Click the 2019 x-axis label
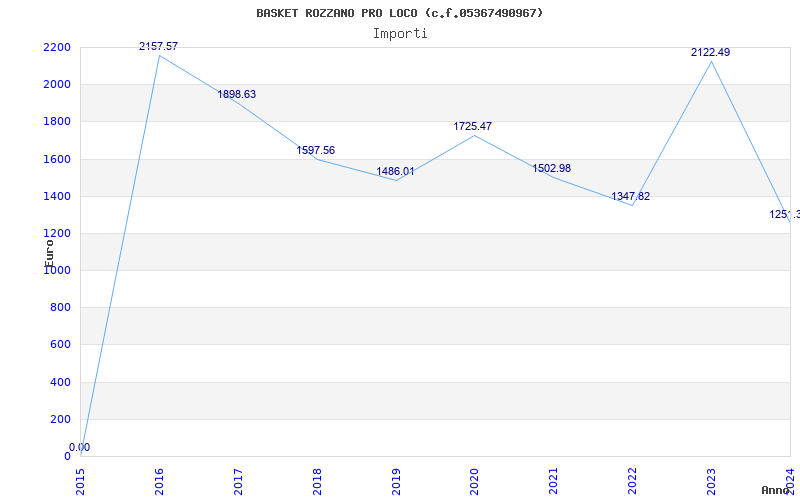This screenshot has height=500, width=800. (x=396, y=481)
